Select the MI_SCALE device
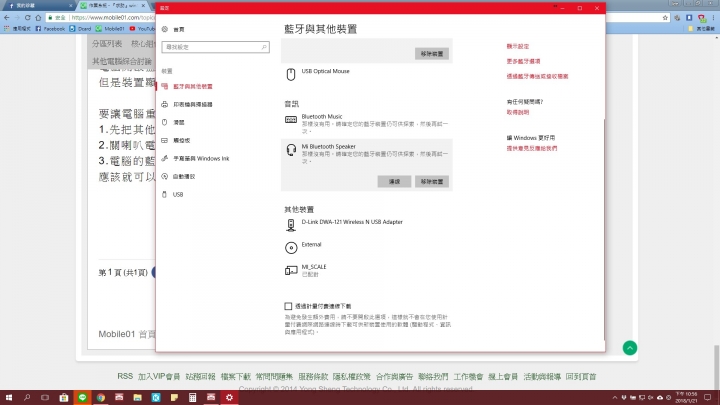Screen dimensions: 720x405 coord(366,270)
